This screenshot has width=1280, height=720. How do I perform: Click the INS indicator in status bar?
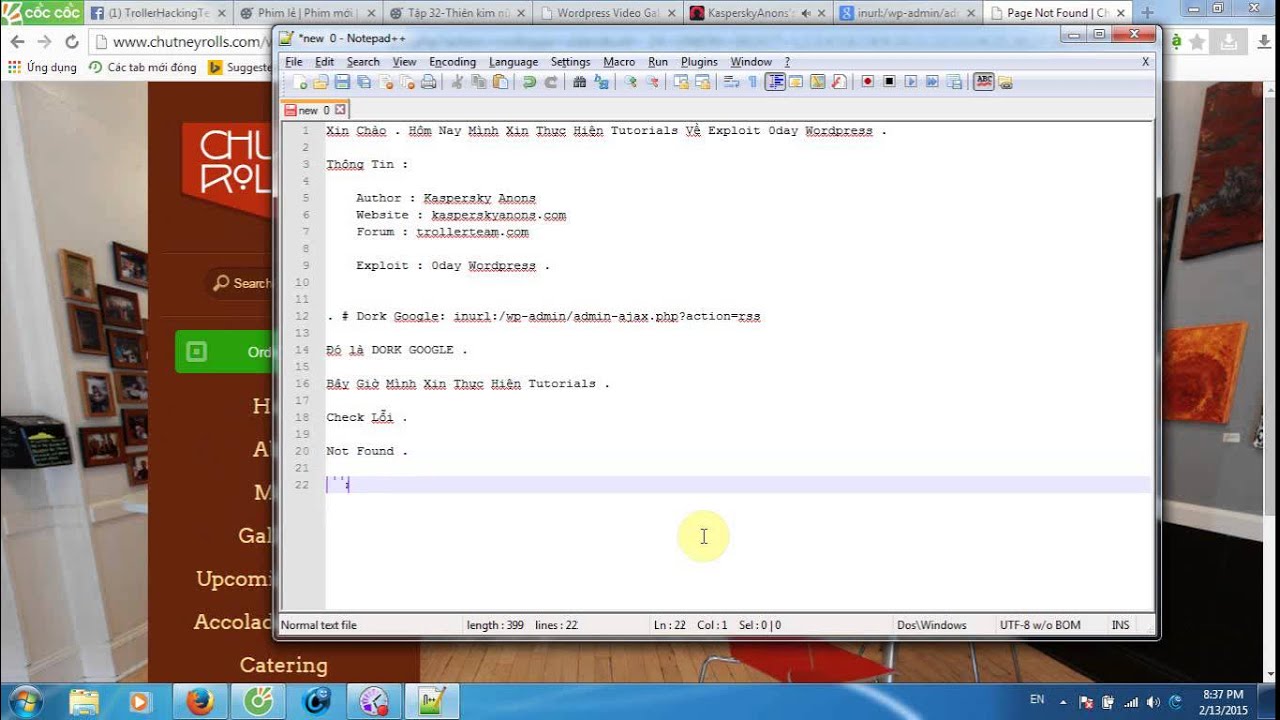[x=1120, y=625]
